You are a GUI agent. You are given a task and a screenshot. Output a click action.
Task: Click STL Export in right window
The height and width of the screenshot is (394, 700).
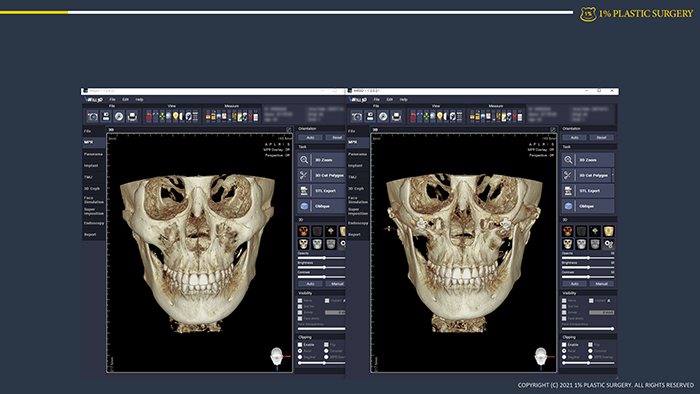click(x=588, y=191)
